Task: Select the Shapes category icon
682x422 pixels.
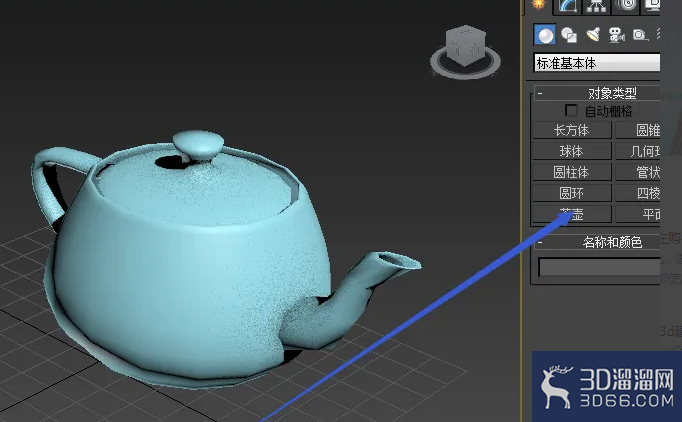Action: point(568,35)
